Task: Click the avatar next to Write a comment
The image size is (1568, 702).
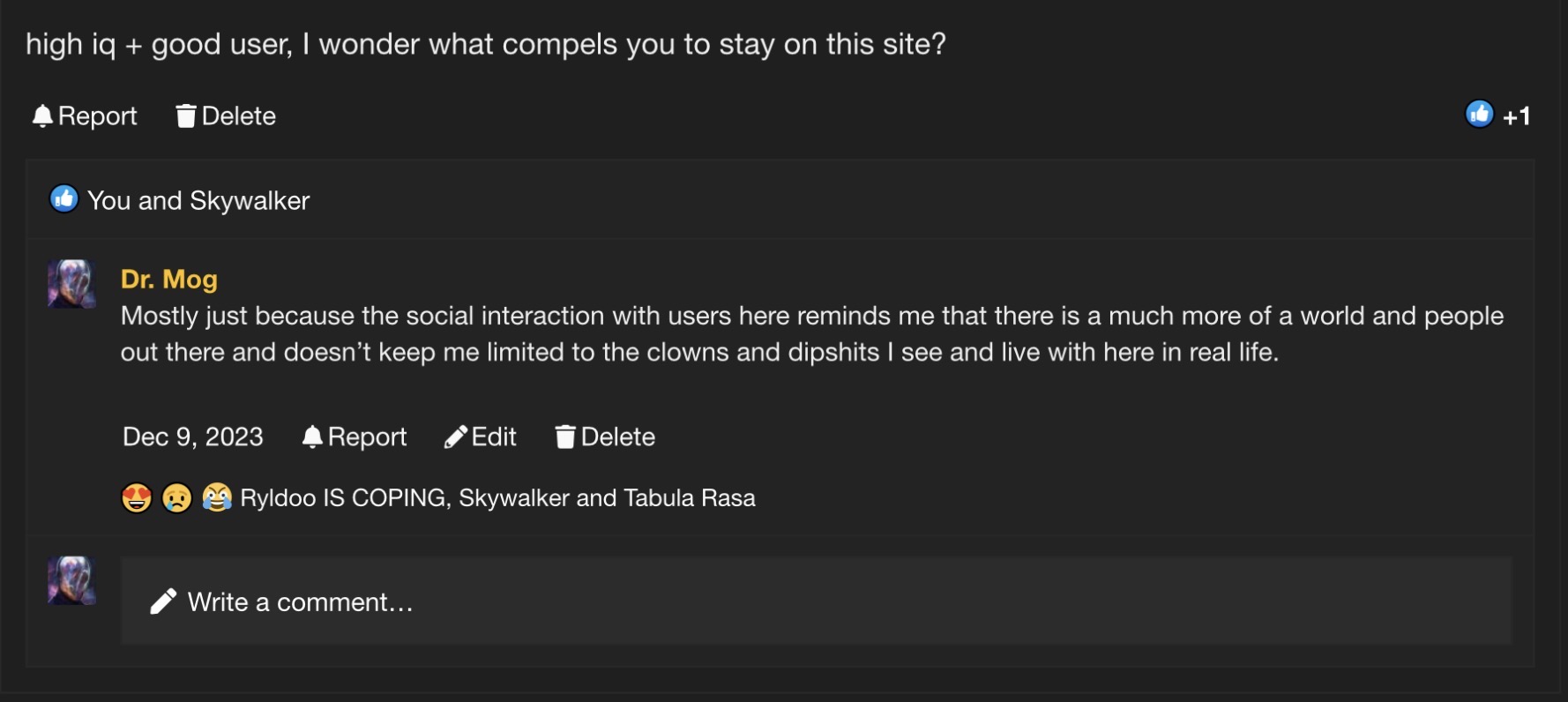Action: pos(71,580)
